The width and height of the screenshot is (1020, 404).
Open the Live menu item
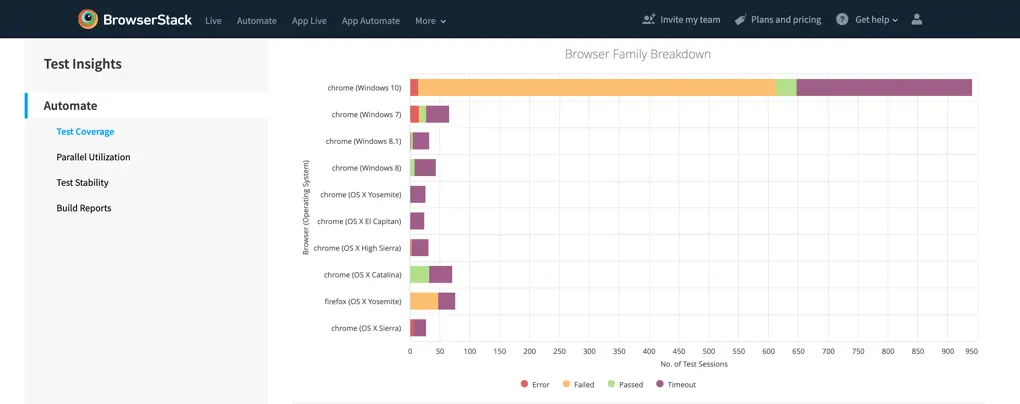[213, 20]
